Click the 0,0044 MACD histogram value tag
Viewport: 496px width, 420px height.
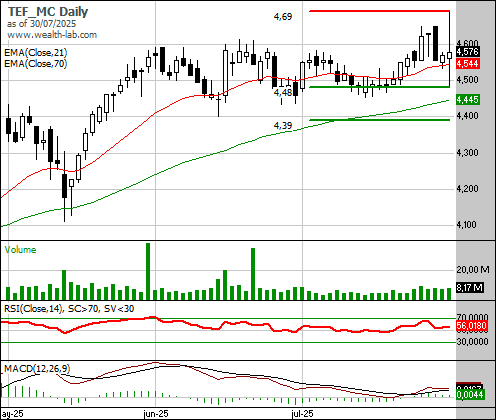tap(470, 395)
